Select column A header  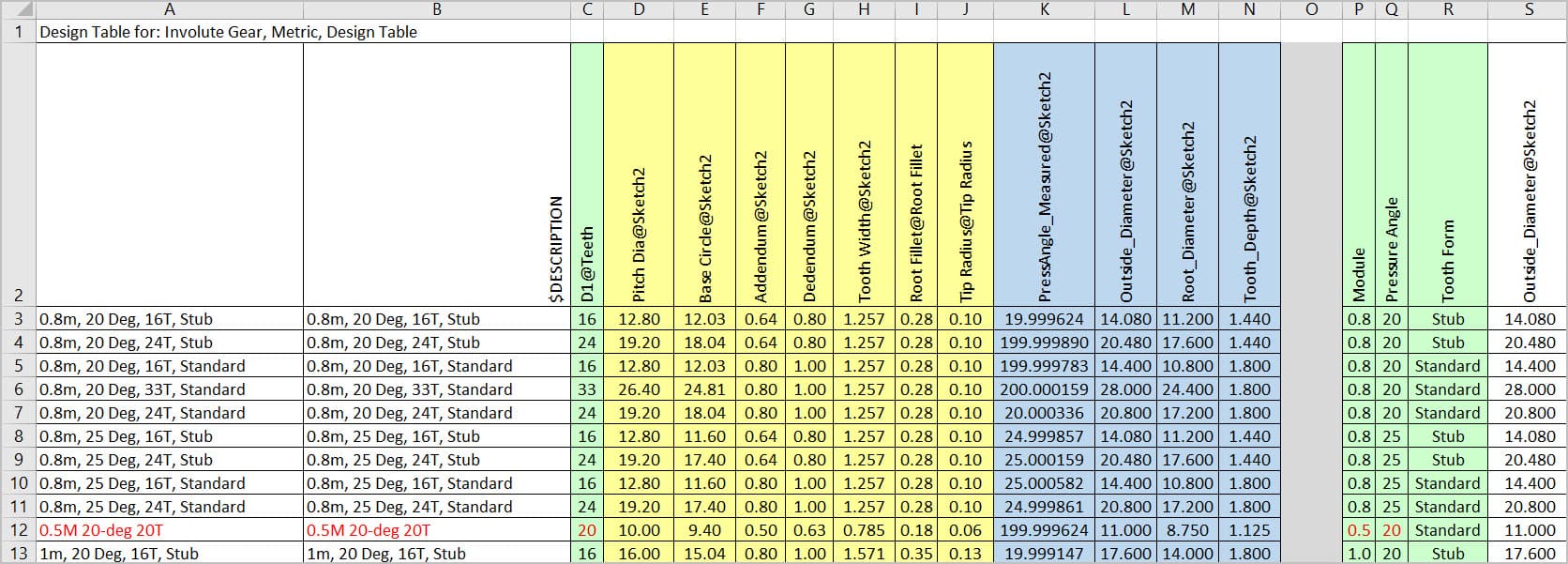pyautogui.click(x=169, y=9)
